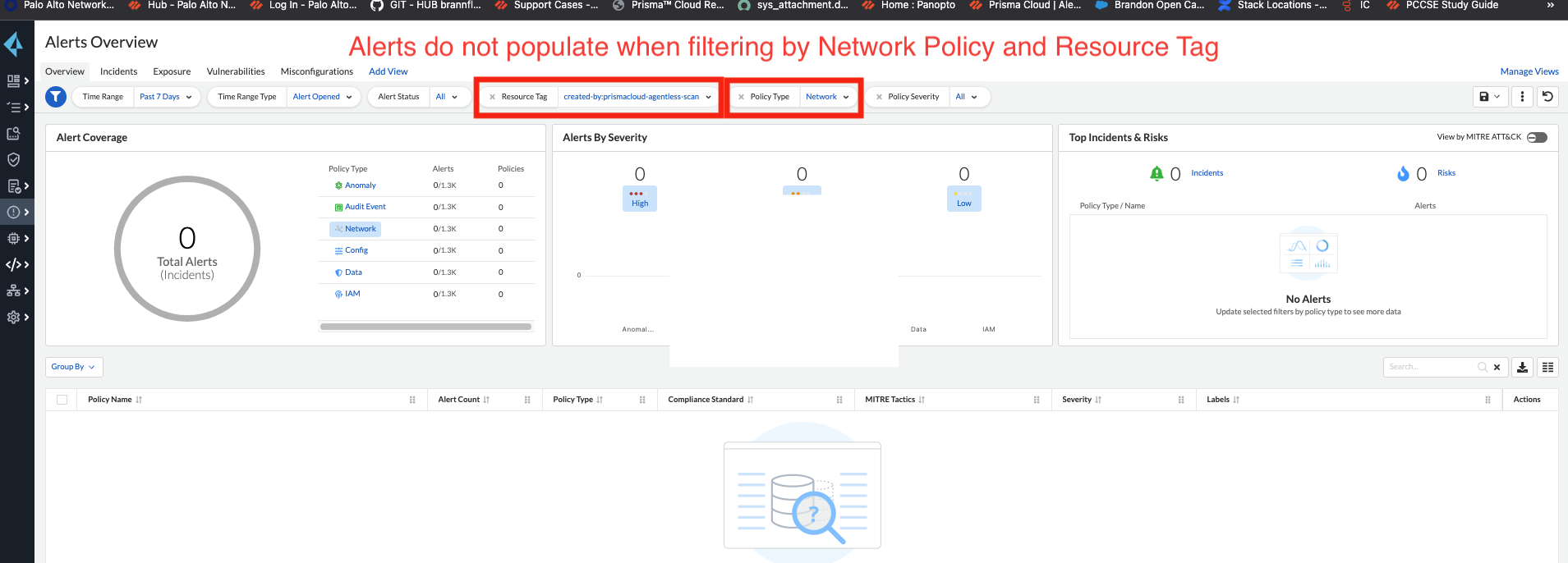Click the Total Alerts donut chart

(187, 249)
